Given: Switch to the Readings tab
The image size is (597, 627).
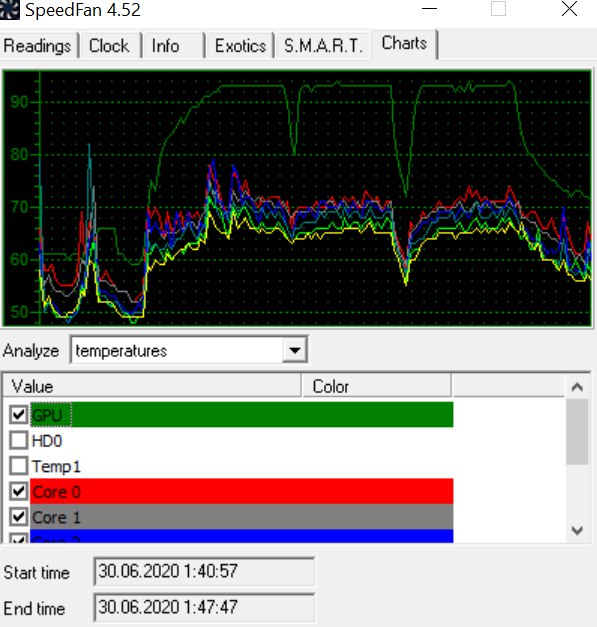Looking at the screenshot, I should [x=38, y=46].
